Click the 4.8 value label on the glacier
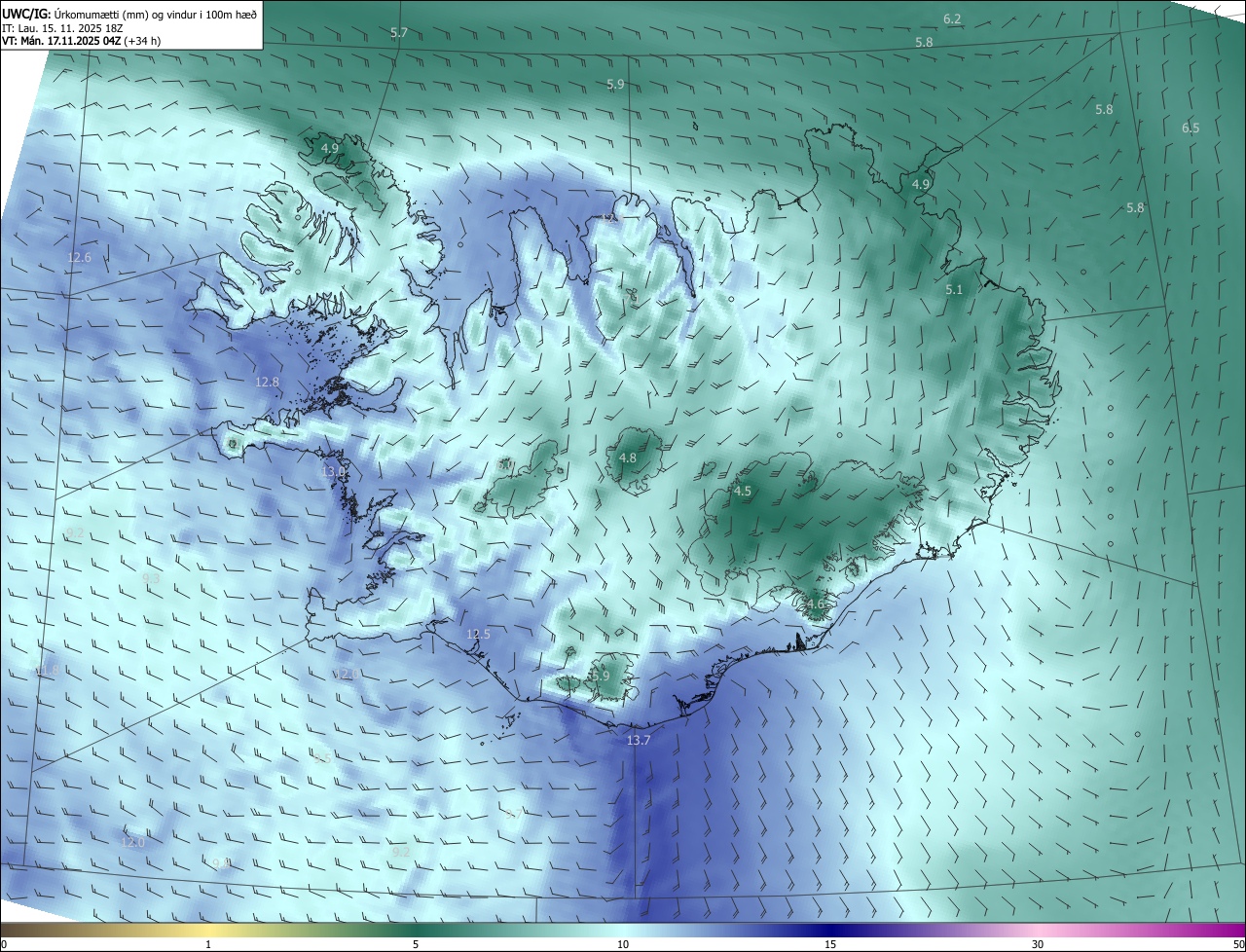The image size is (1246, 952). click(x=628, y=458)
